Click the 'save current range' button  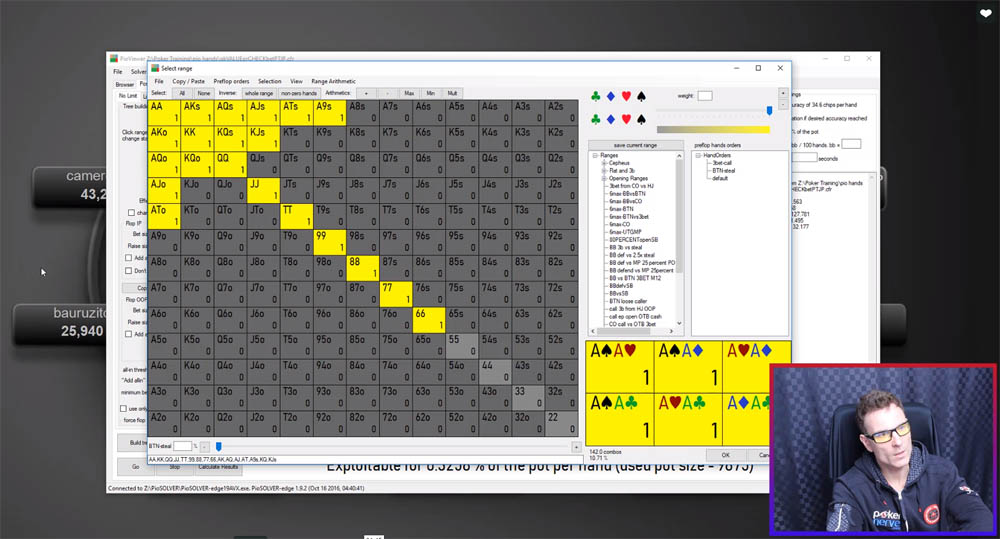tap(635, 145)
